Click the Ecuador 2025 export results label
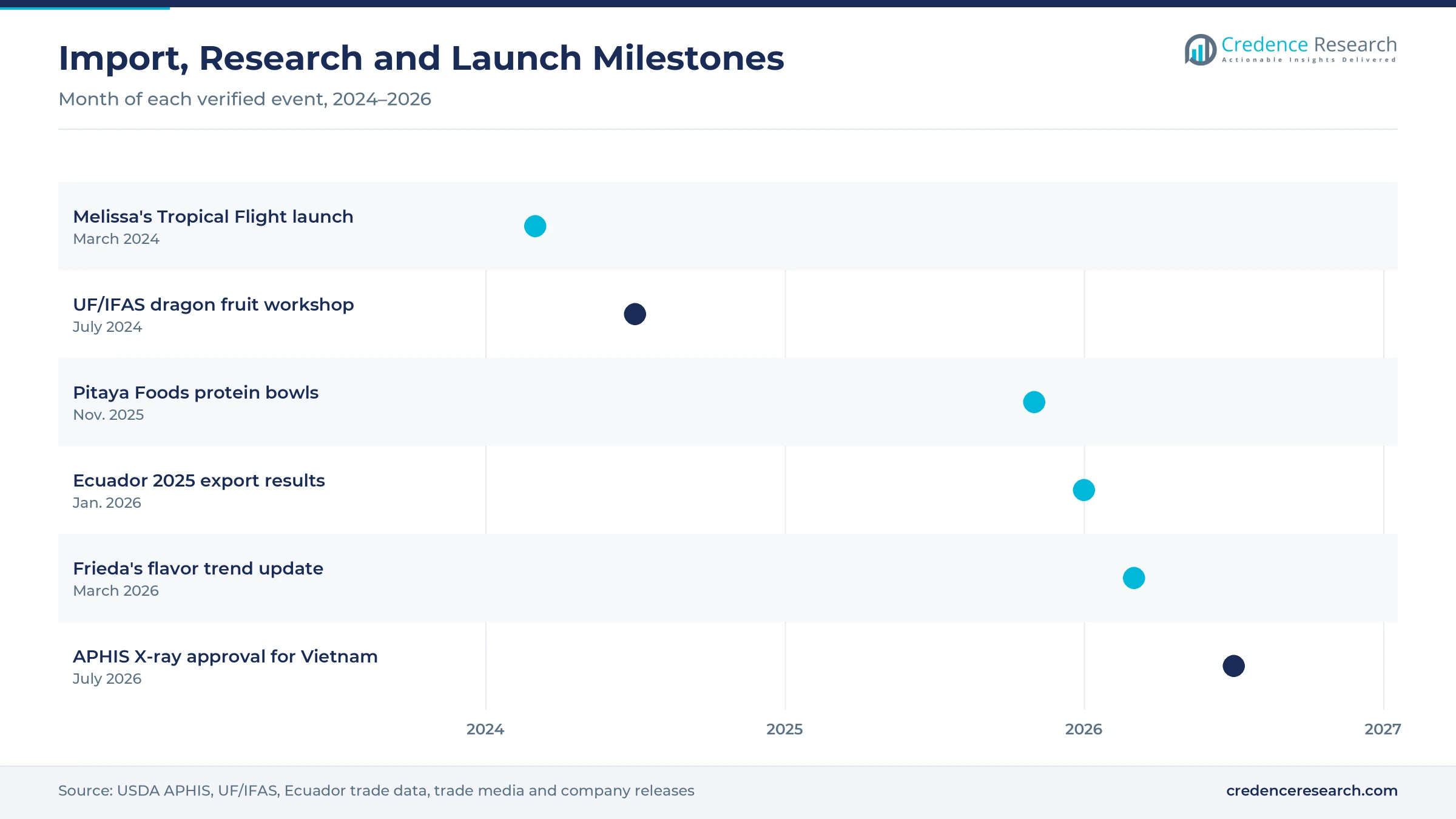The height and width of the screenshot is (819, 1456). [x=199, y=480]
